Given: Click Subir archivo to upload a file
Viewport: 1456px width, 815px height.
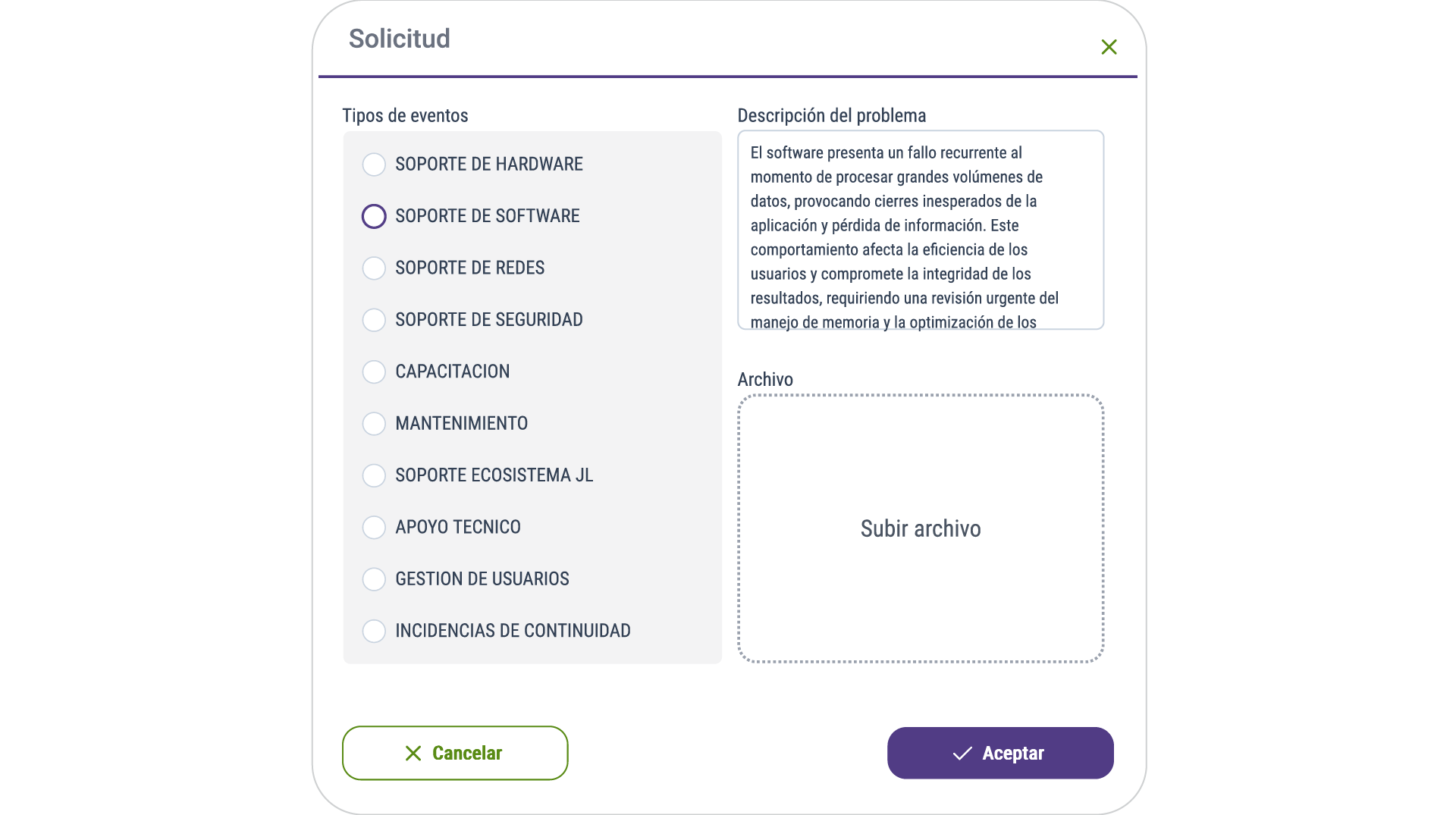Looking at the screenshot, I should tap(921, 529).
